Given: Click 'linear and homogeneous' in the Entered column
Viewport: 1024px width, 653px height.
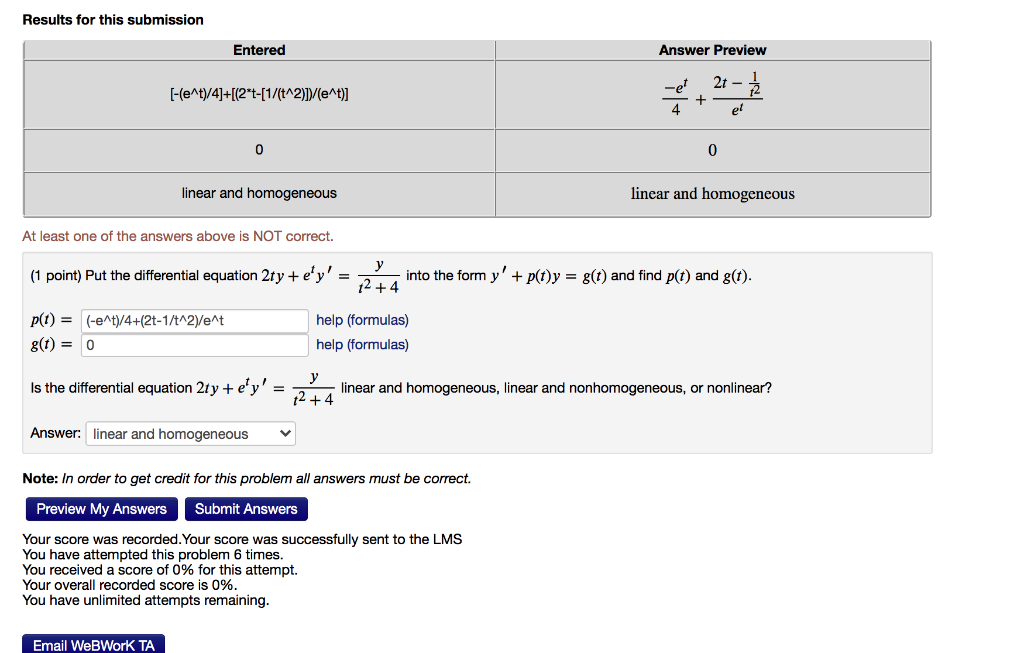Looking at the screenshot, I should (258, 193).
